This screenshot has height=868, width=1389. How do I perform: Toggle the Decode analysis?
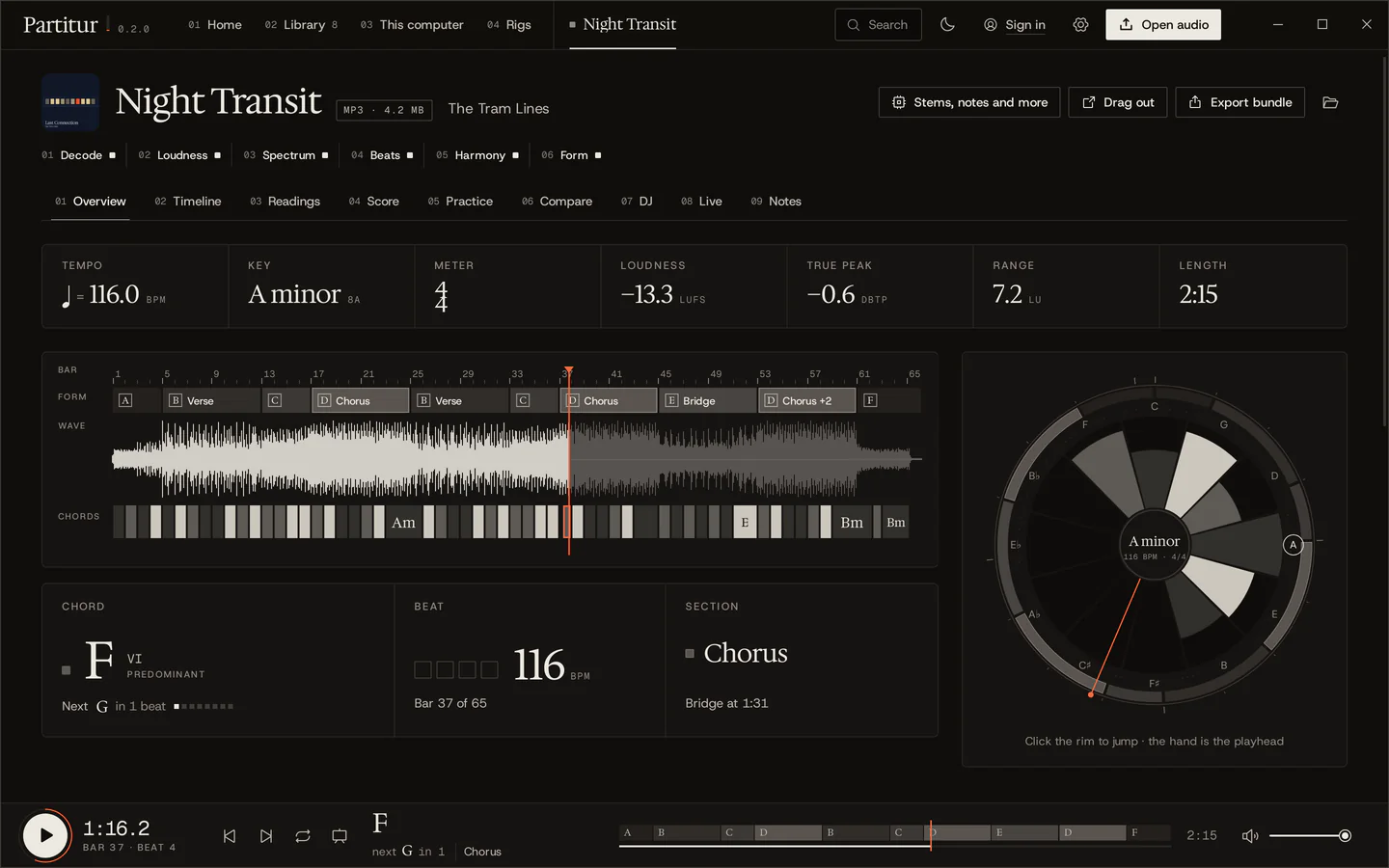(x=79, y=155)
